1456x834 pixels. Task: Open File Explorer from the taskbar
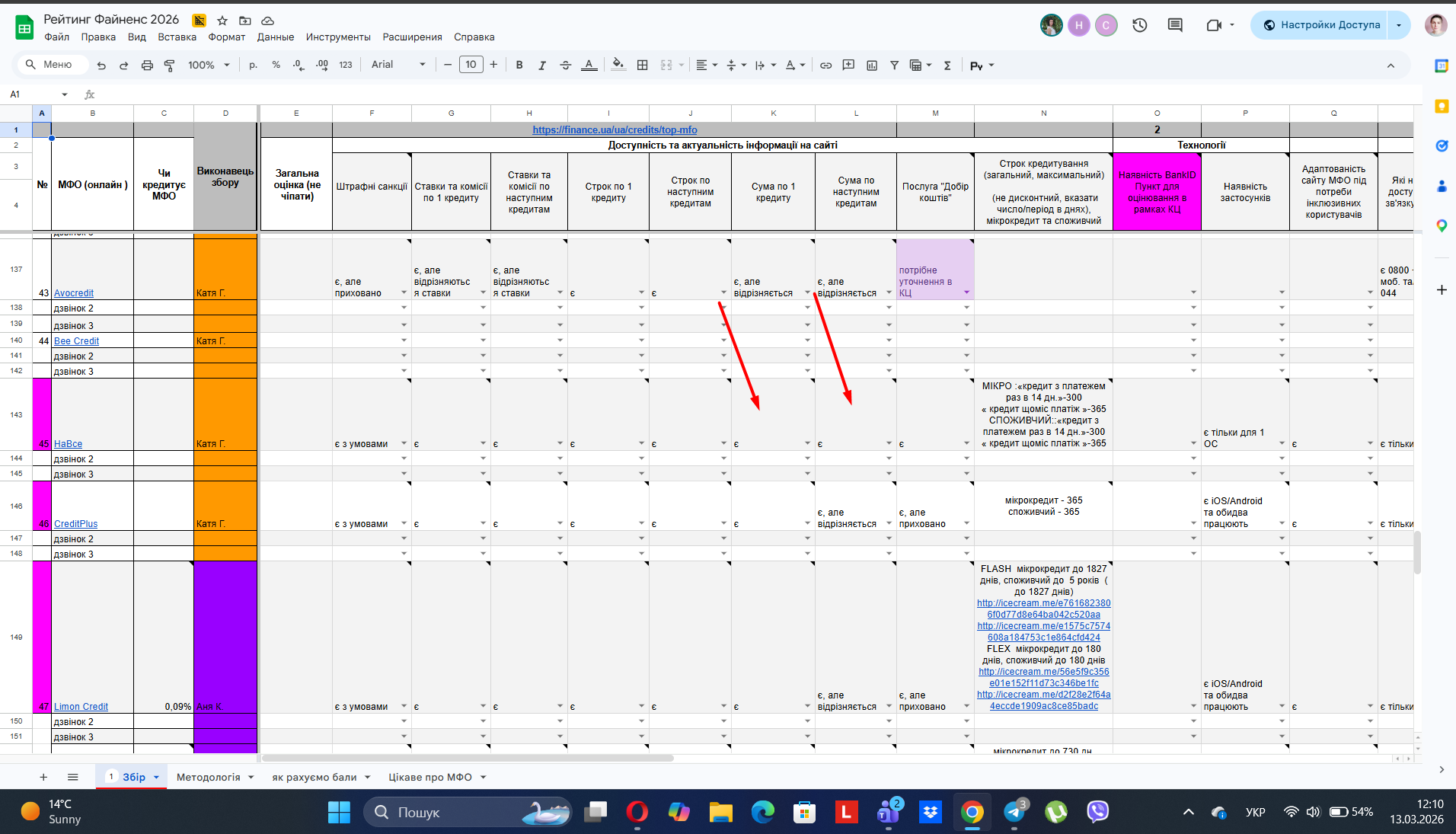click(x=720, y=812)
